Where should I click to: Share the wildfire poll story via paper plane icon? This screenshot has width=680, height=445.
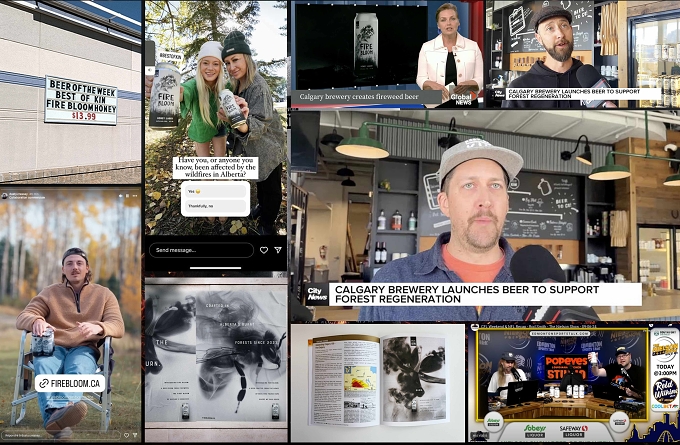(x=278, y=250)
